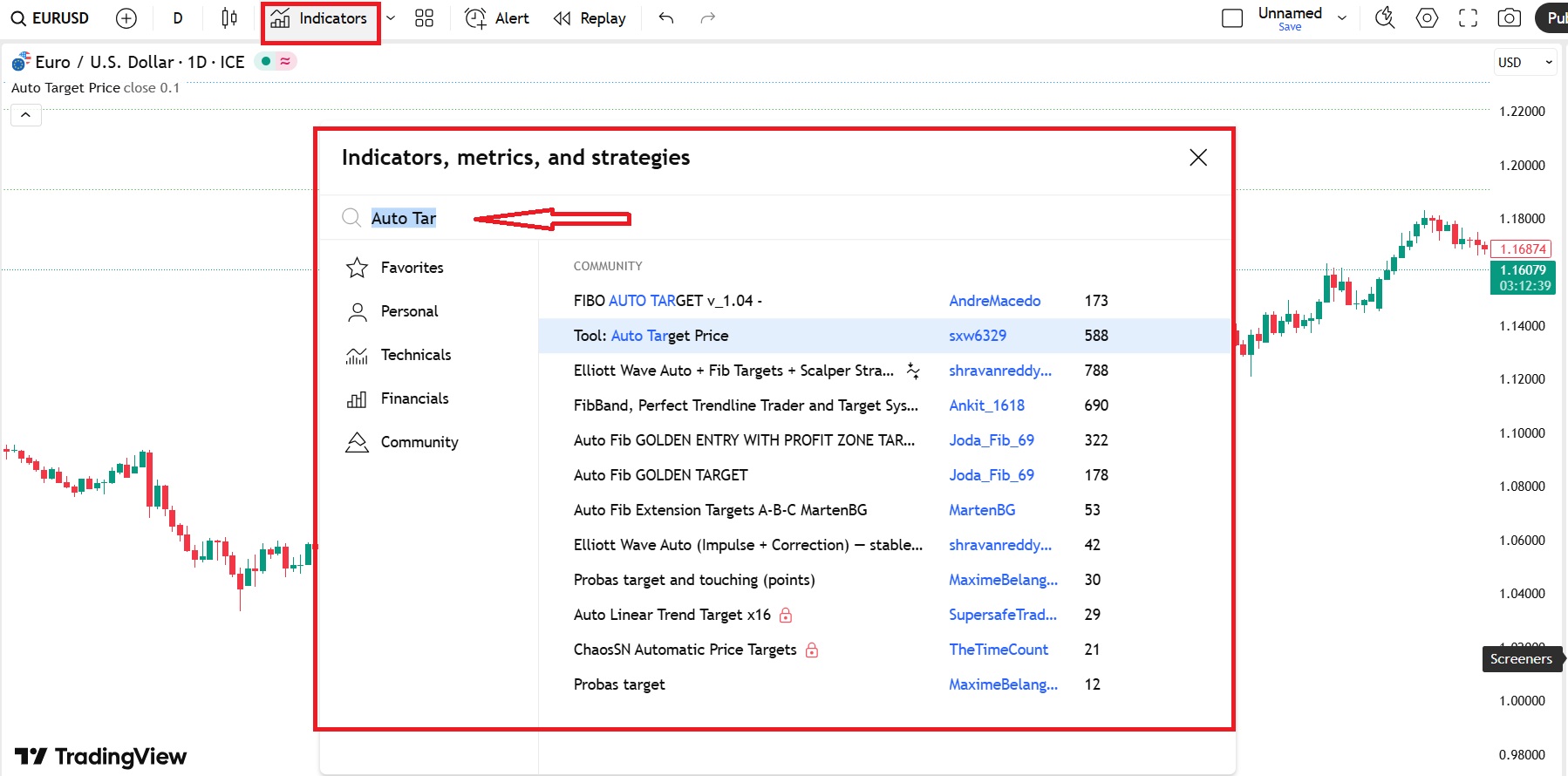Expand the USD currency dropdown

(x=1525, y=63)
